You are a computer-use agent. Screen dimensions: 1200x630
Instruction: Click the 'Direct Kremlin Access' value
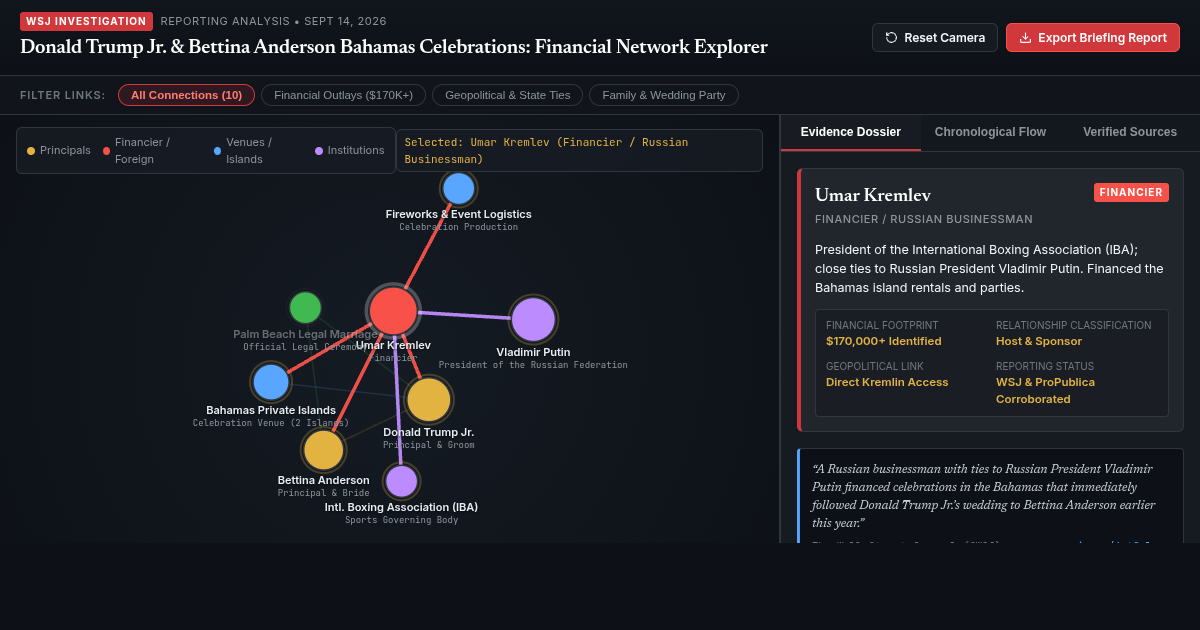coord(887,382)
